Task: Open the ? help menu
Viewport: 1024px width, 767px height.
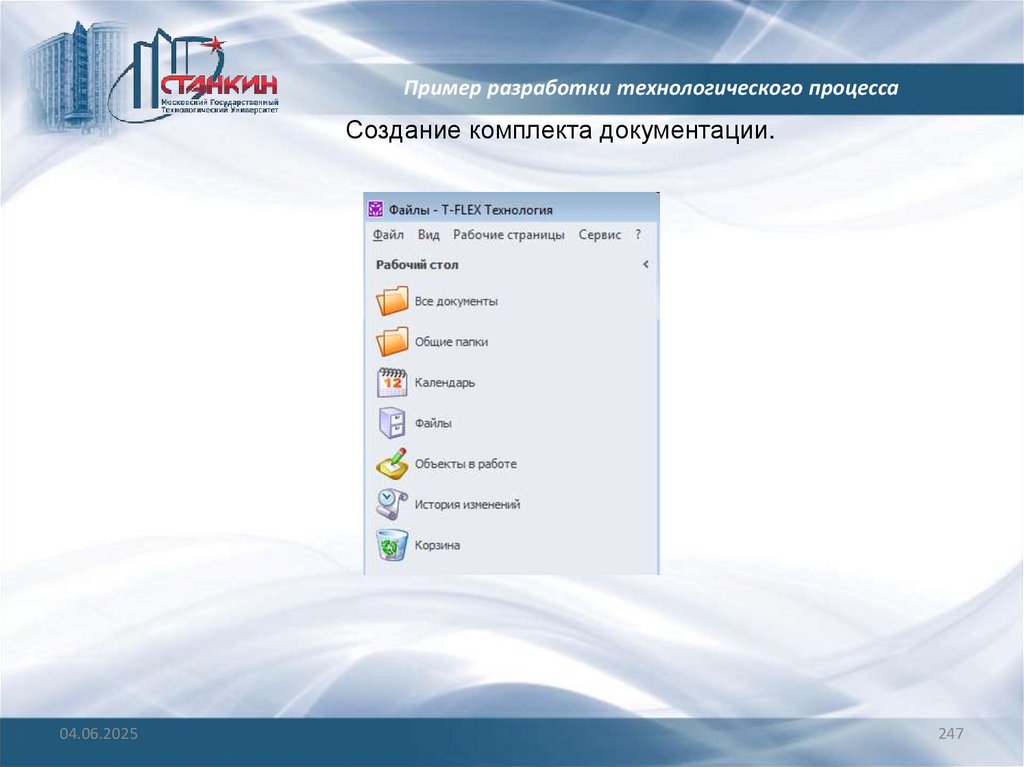Action: pyautogui.click(x=638, y=235)
